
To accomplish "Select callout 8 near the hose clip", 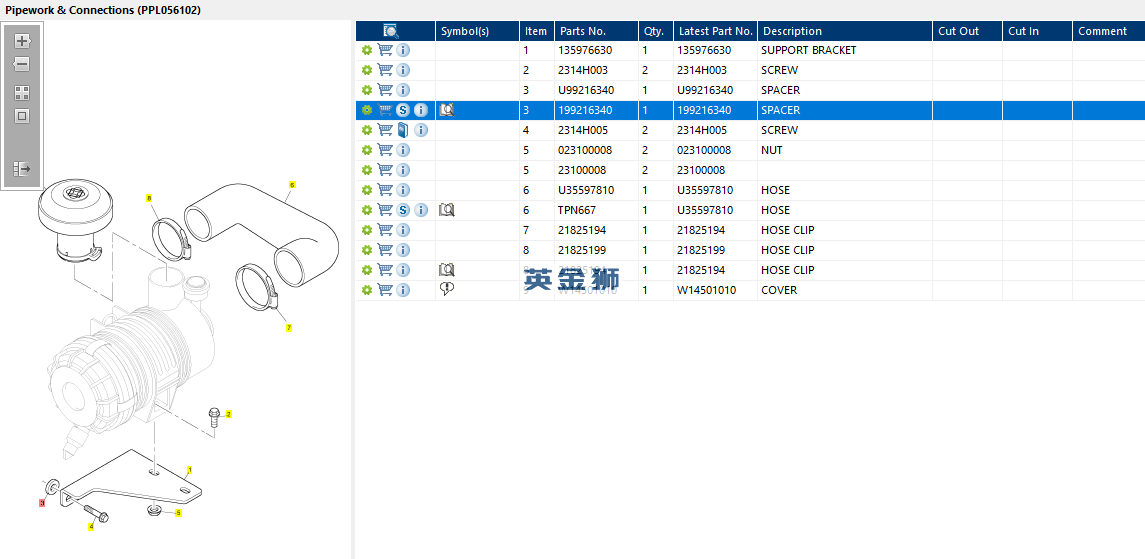I will 149,198.
